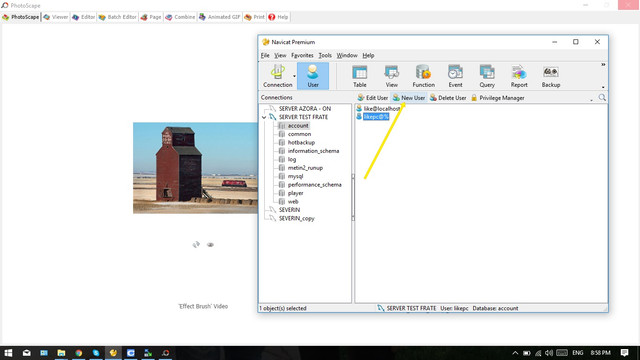The height and width of the screenshot is (360, 640).
Task: Collapse the SERVER TEST FRATE connection
Action: tap(264, 117)
